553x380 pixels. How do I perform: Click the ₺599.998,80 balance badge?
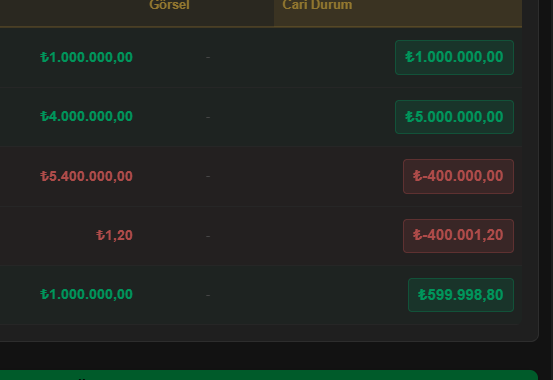(461, 295)
